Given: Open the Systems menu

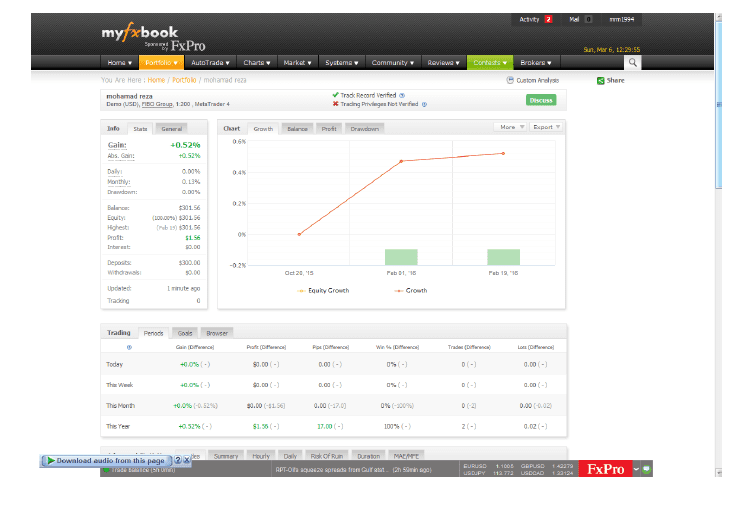Looking at the screenshot, I should pyautogui.click(x=342, y=62).
